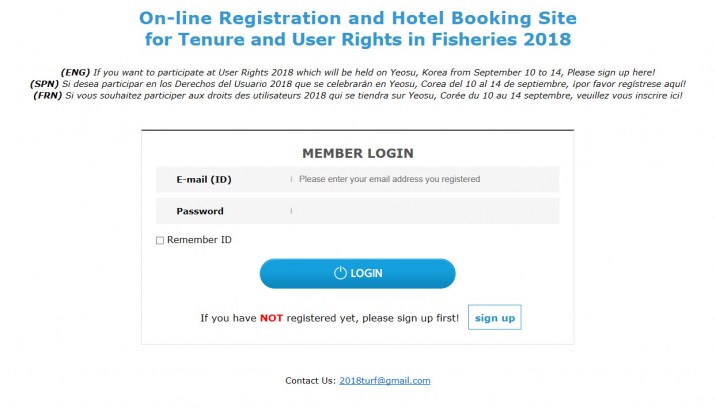Viewport: 716px width, 409px height.
Task: Click into the Password input field
Action: pos(420,211)
